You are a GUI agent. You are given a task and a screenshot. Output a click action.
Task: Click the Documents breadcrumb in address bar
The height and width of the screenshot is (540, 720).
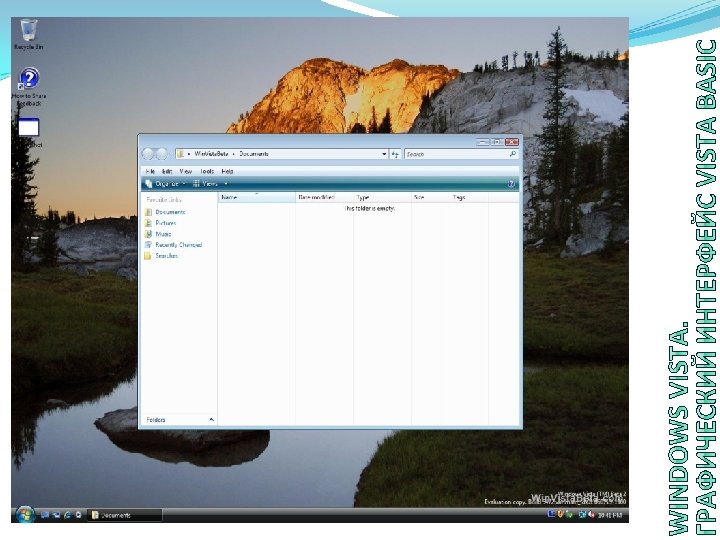pos(254,154)
